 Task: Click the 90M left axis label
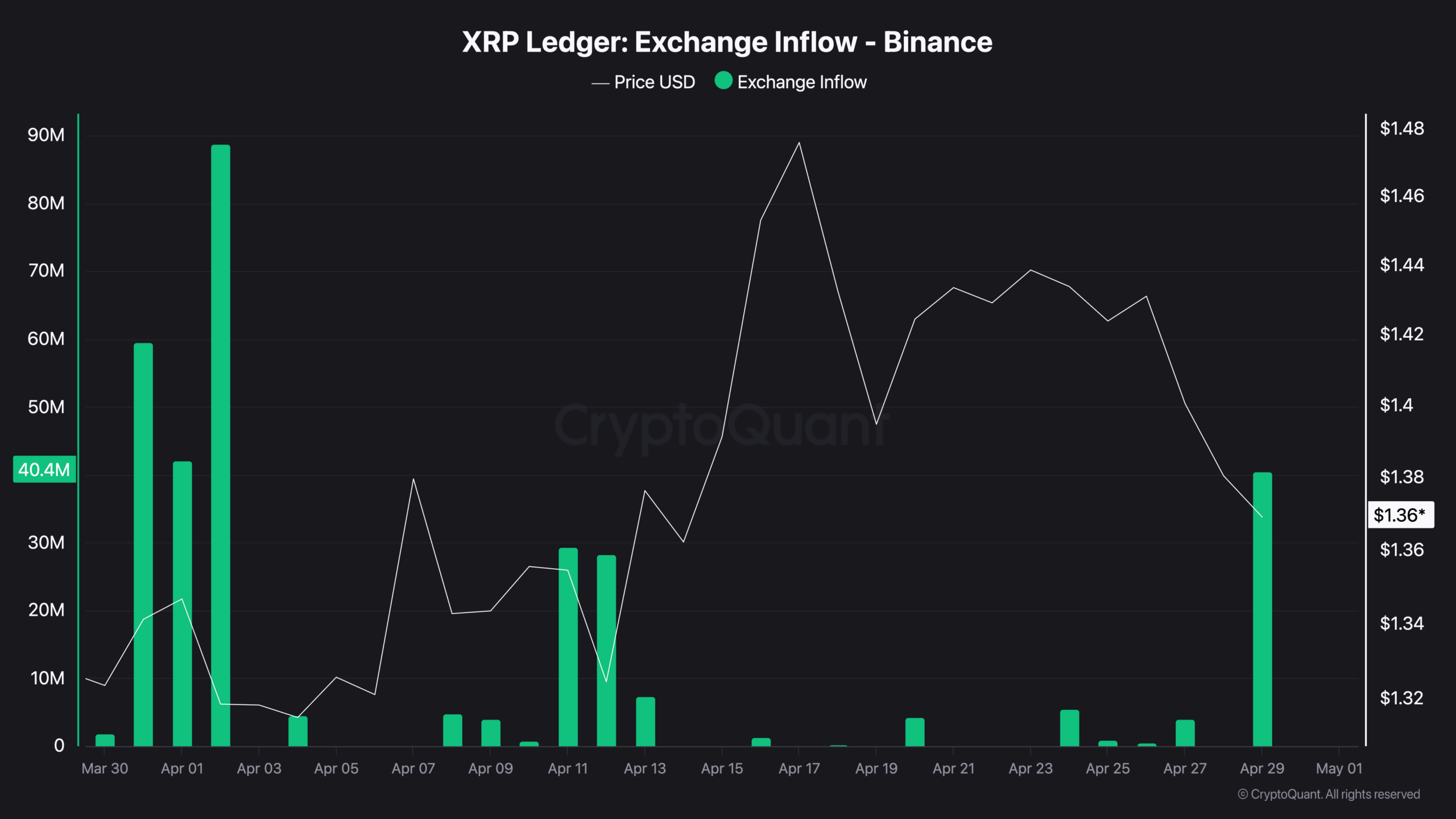pyautogui.click(x=46, y=135)
